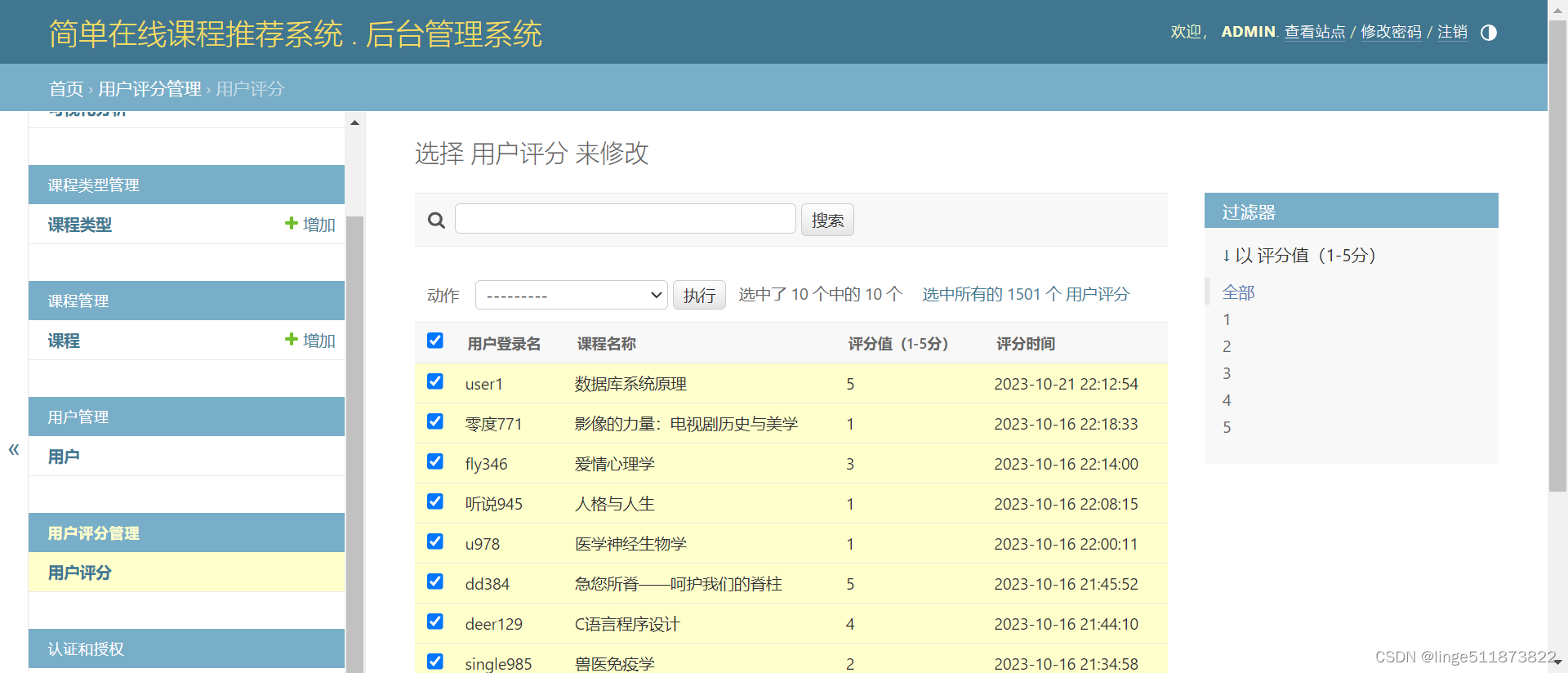Image resolution: width=1568 pixels, height=673 pixels.
Task: Open 用户评分管理 breadcrumb link
Action: click(149, 89)
